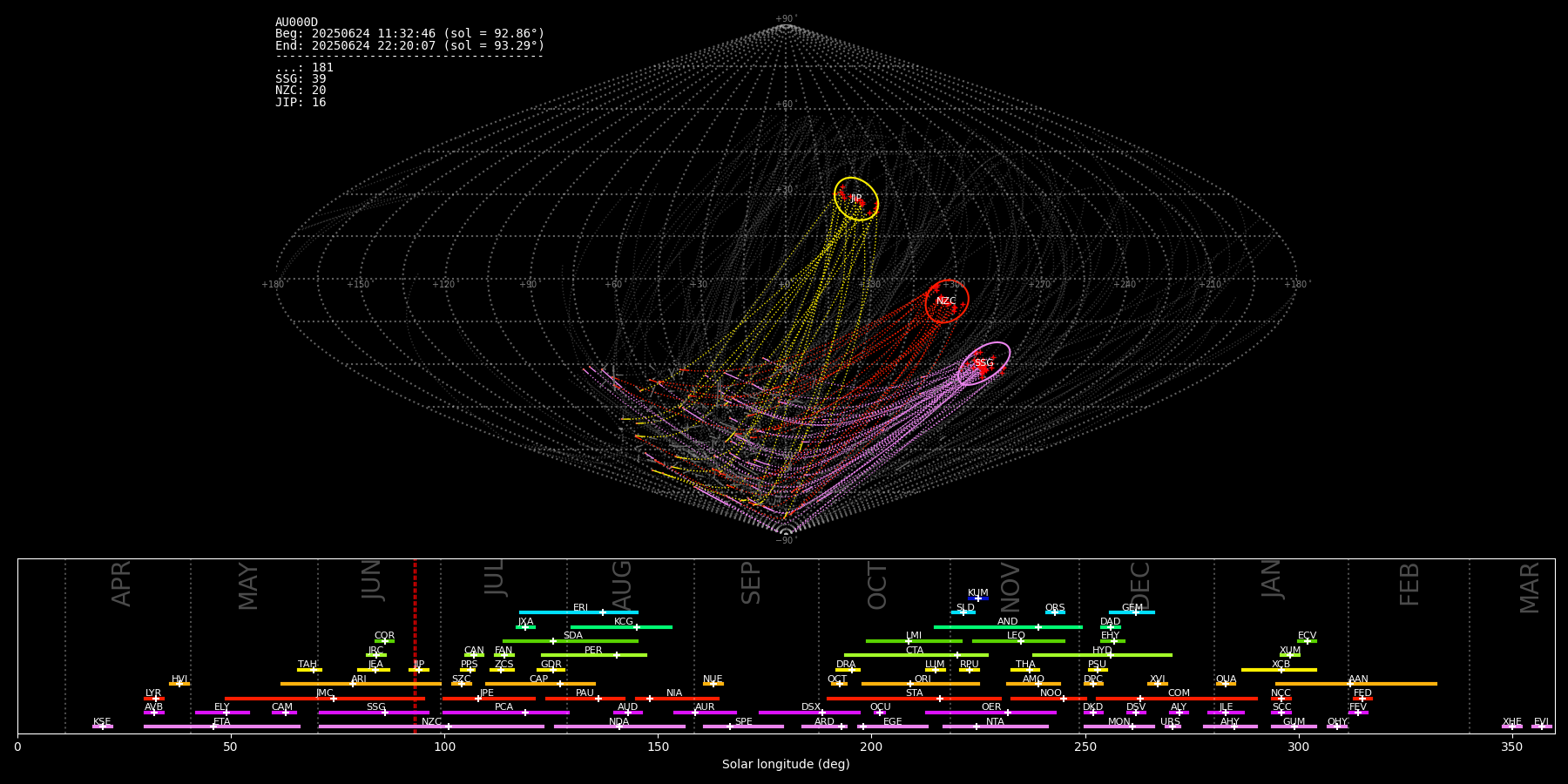The height and width of the screenshot is (784, 1568).
Task: Click the FEB month label
Action: 1409,584
